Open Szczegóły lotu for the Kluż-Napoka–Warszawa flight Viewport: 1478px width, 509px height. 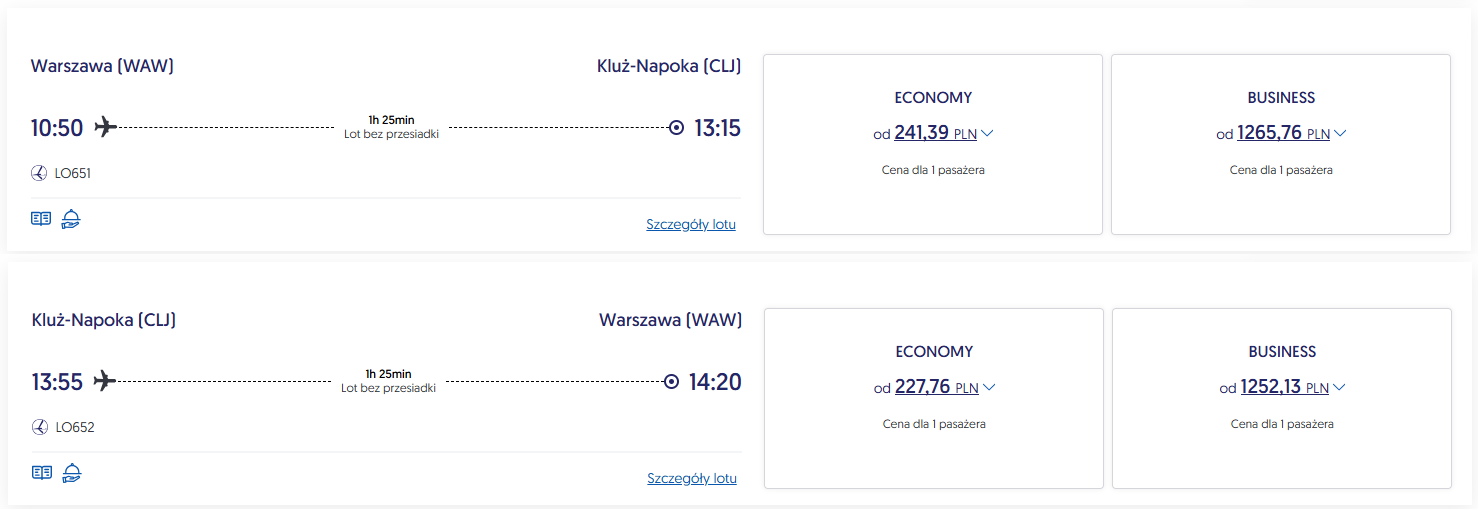click(692, 478)
